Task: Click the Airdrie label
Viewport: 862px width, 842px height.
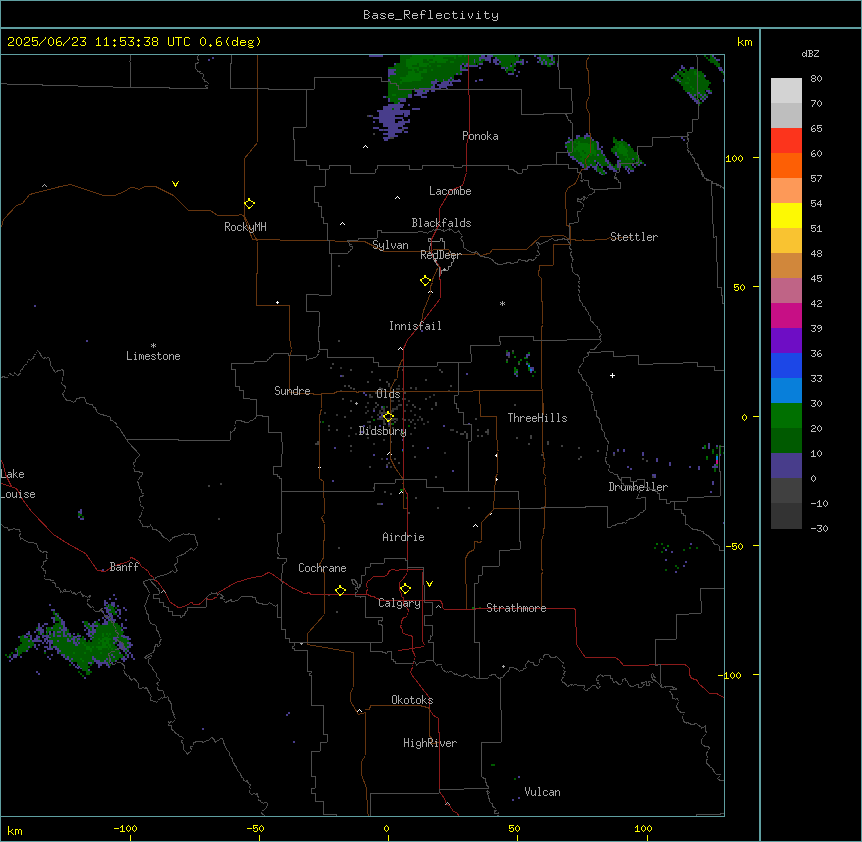Action: coord(404,537)
